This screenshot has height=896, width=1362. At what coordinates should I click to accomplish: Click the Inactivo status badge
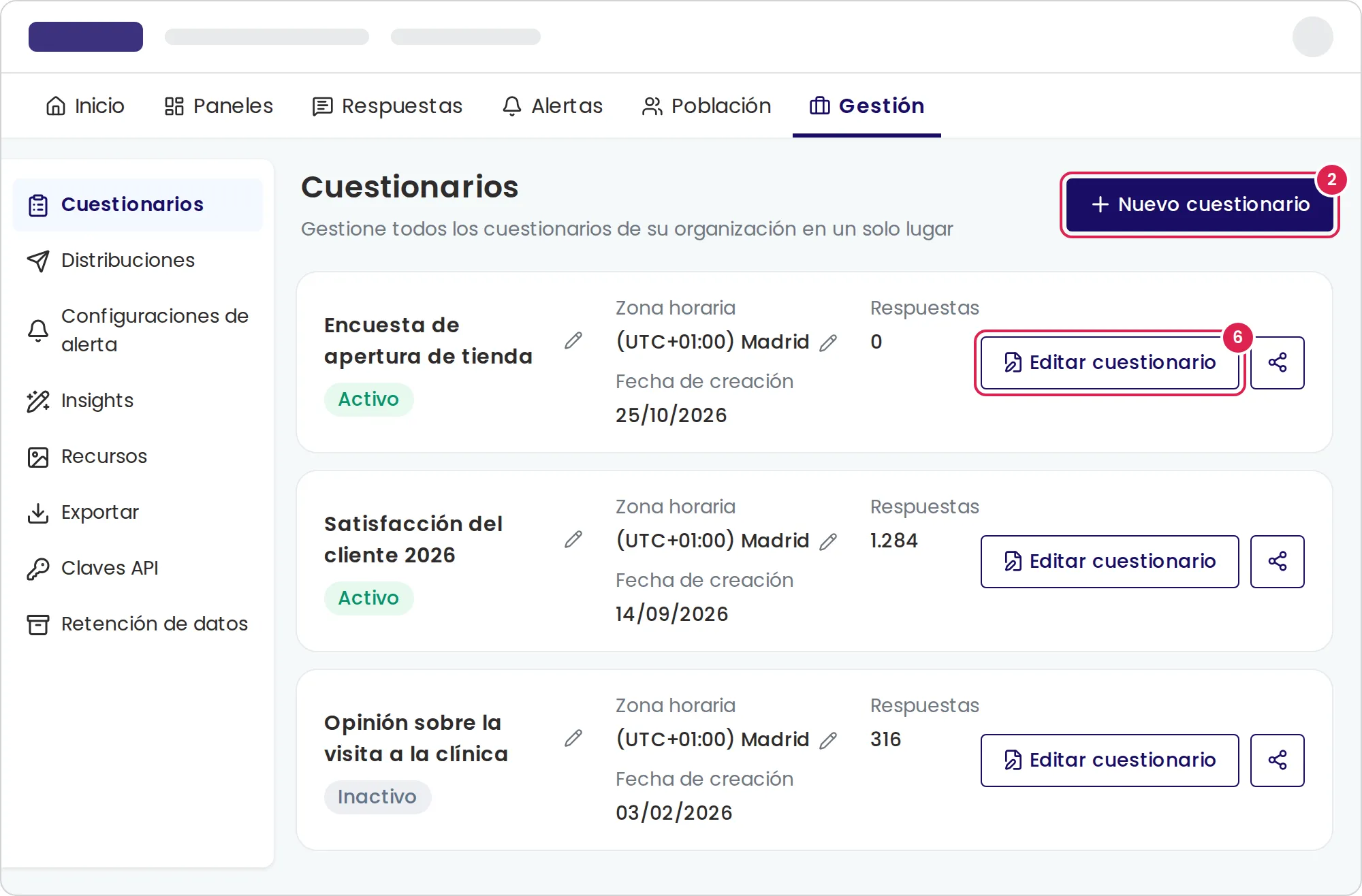377,797
